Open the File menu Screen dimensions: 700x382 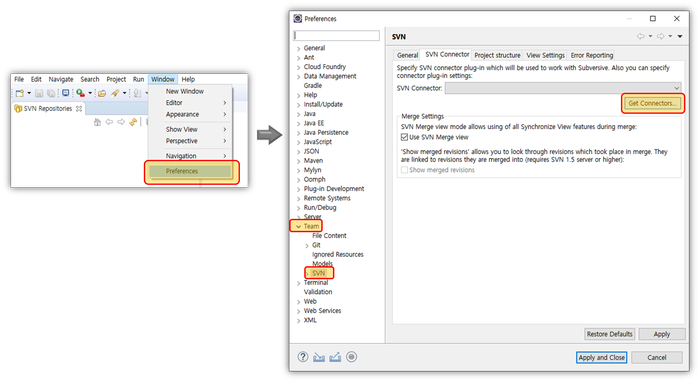point(19,79)
